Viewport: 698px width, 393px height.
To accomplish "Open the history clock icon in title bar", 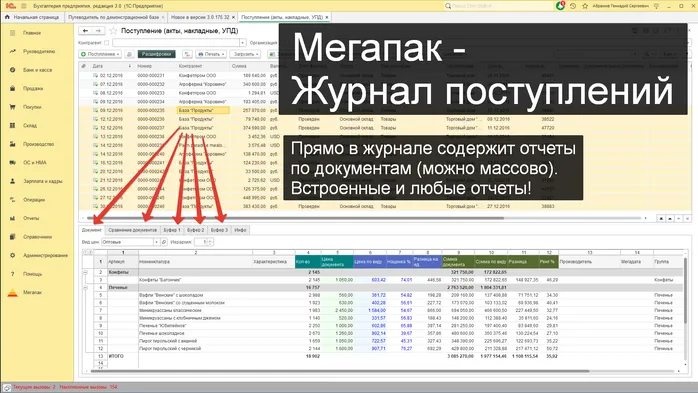I will click(573, 6).
